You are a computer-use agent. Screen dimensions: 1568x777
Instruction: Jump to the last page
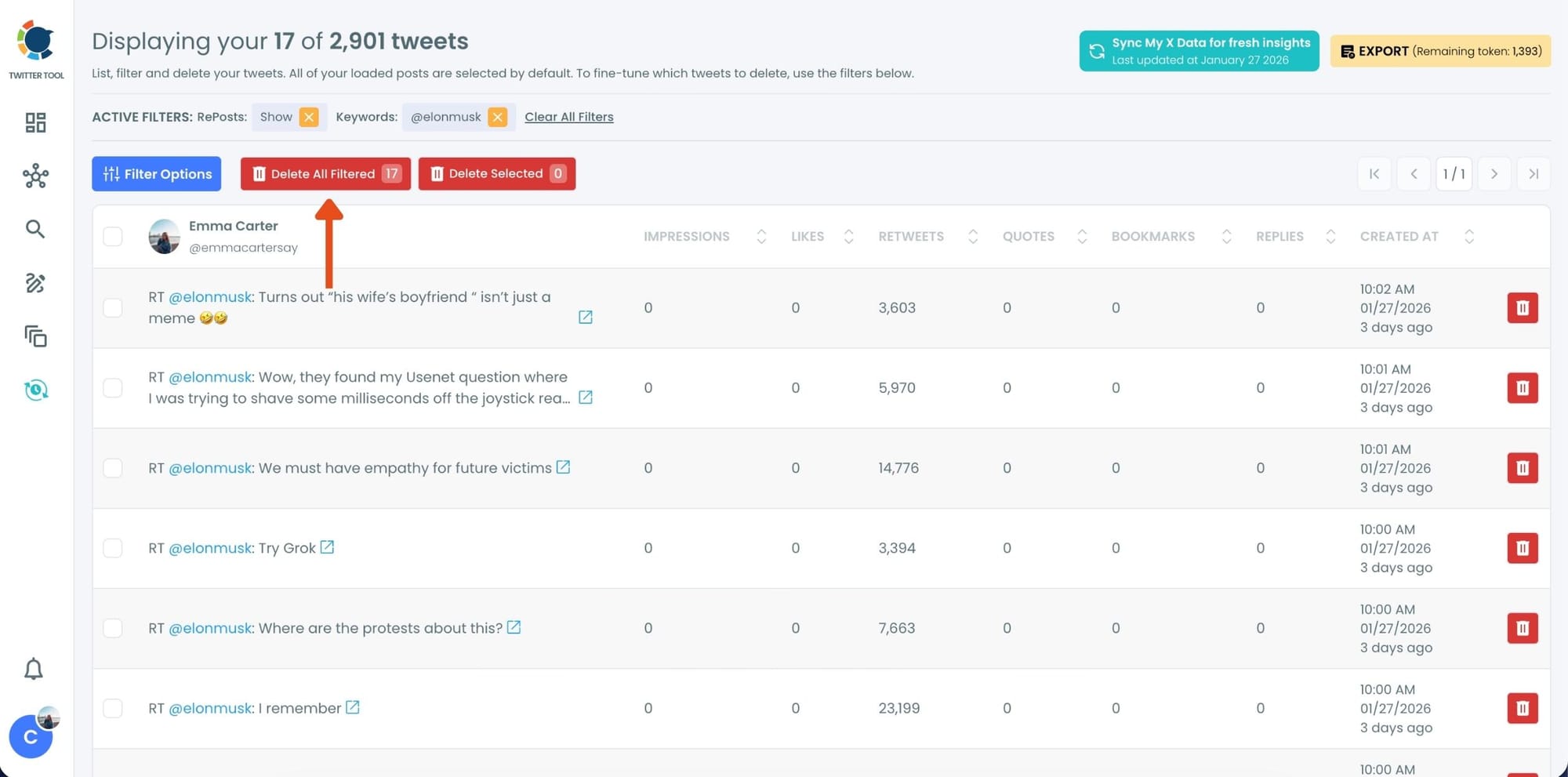(x=1534, y=173)
